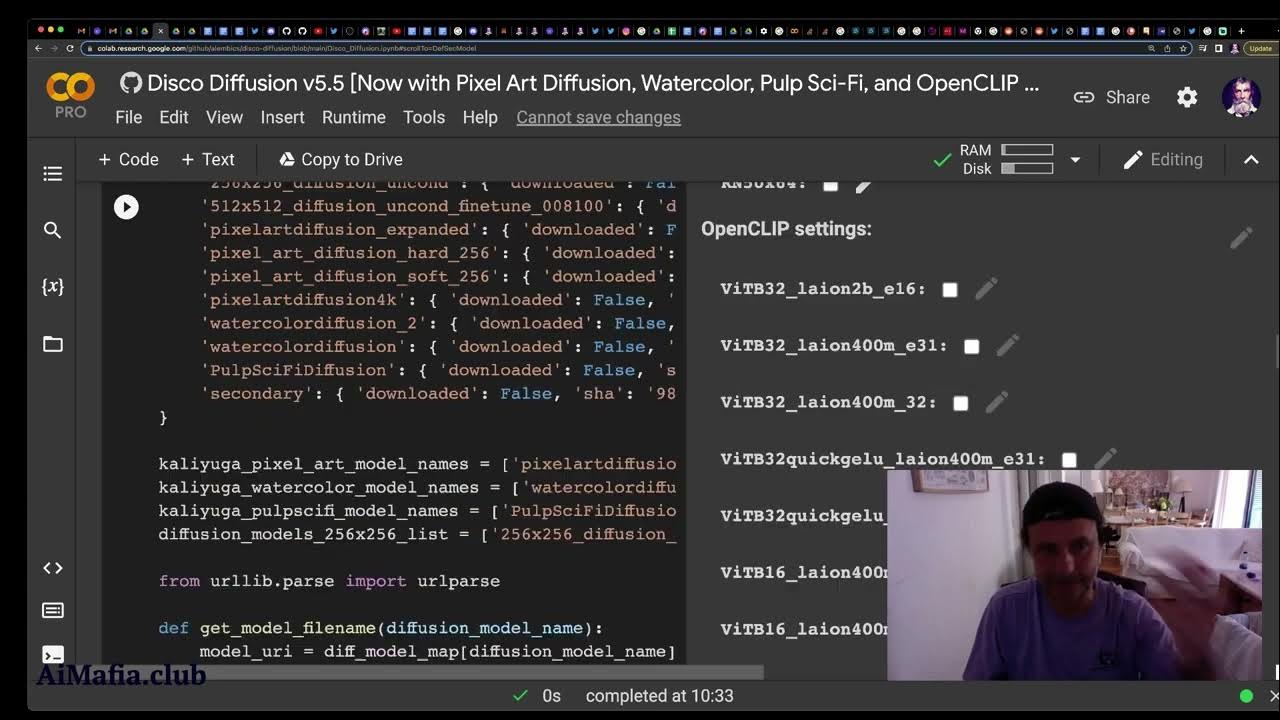Open the terminal icon at the sidebar bottom
The height and width of the screenshot is (720, 1280).
(x=53, y=654)
